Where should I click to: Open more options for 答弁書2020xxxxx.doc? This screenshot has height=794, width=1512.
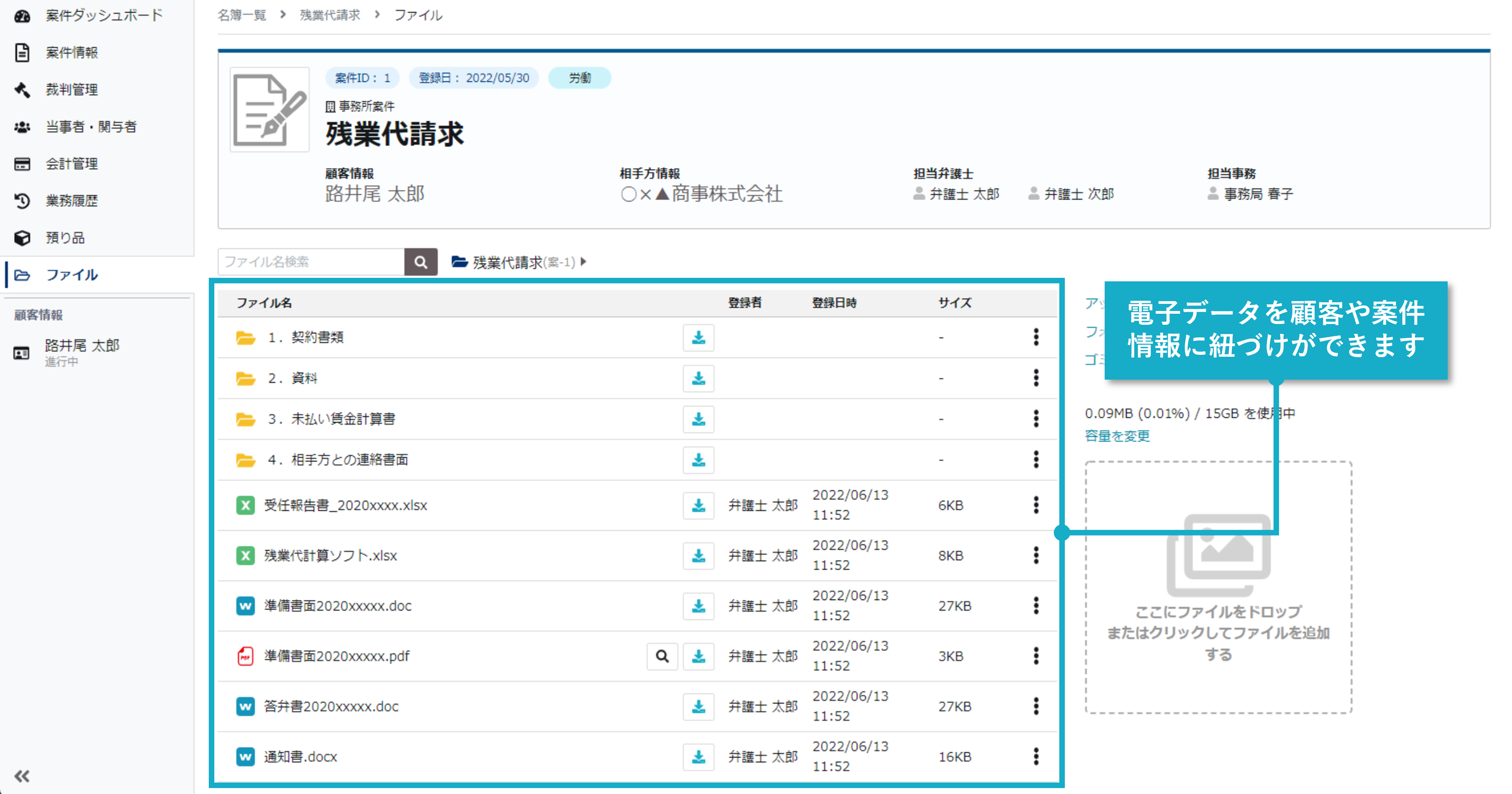pyautogui.click(x=1036, y=706)
